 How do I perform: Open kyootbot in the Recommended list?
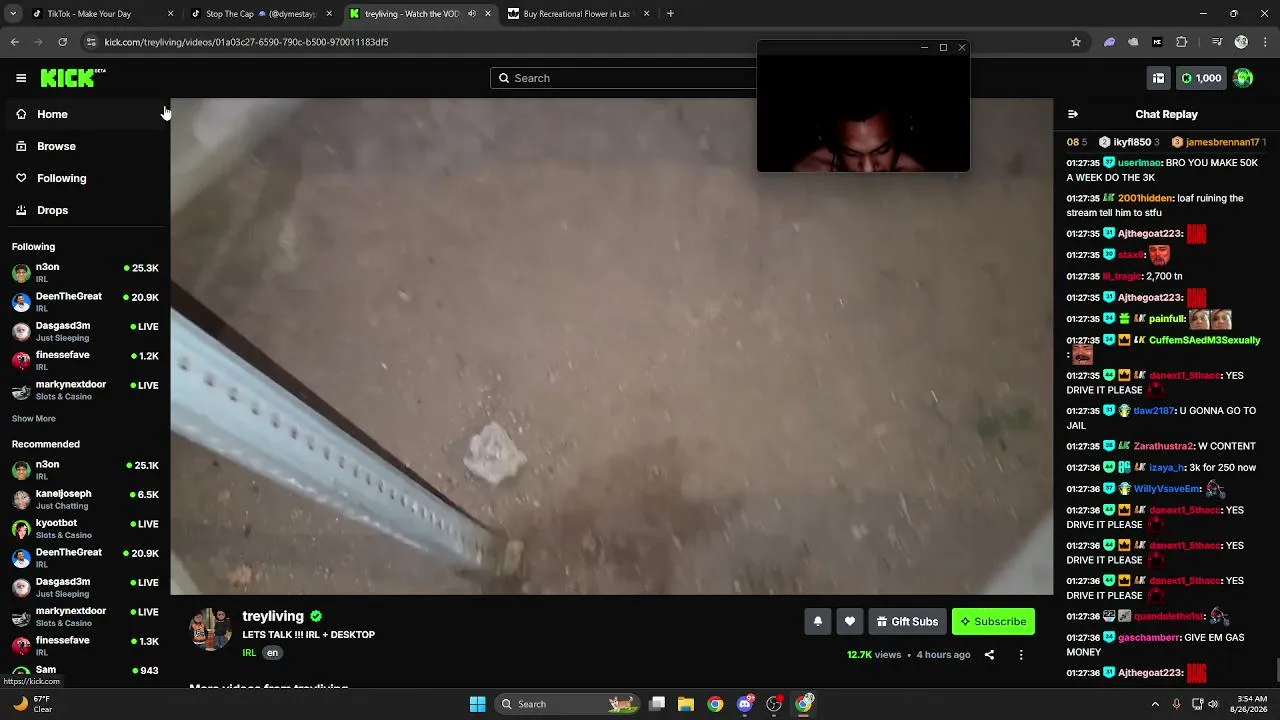(x=84, y=528)
